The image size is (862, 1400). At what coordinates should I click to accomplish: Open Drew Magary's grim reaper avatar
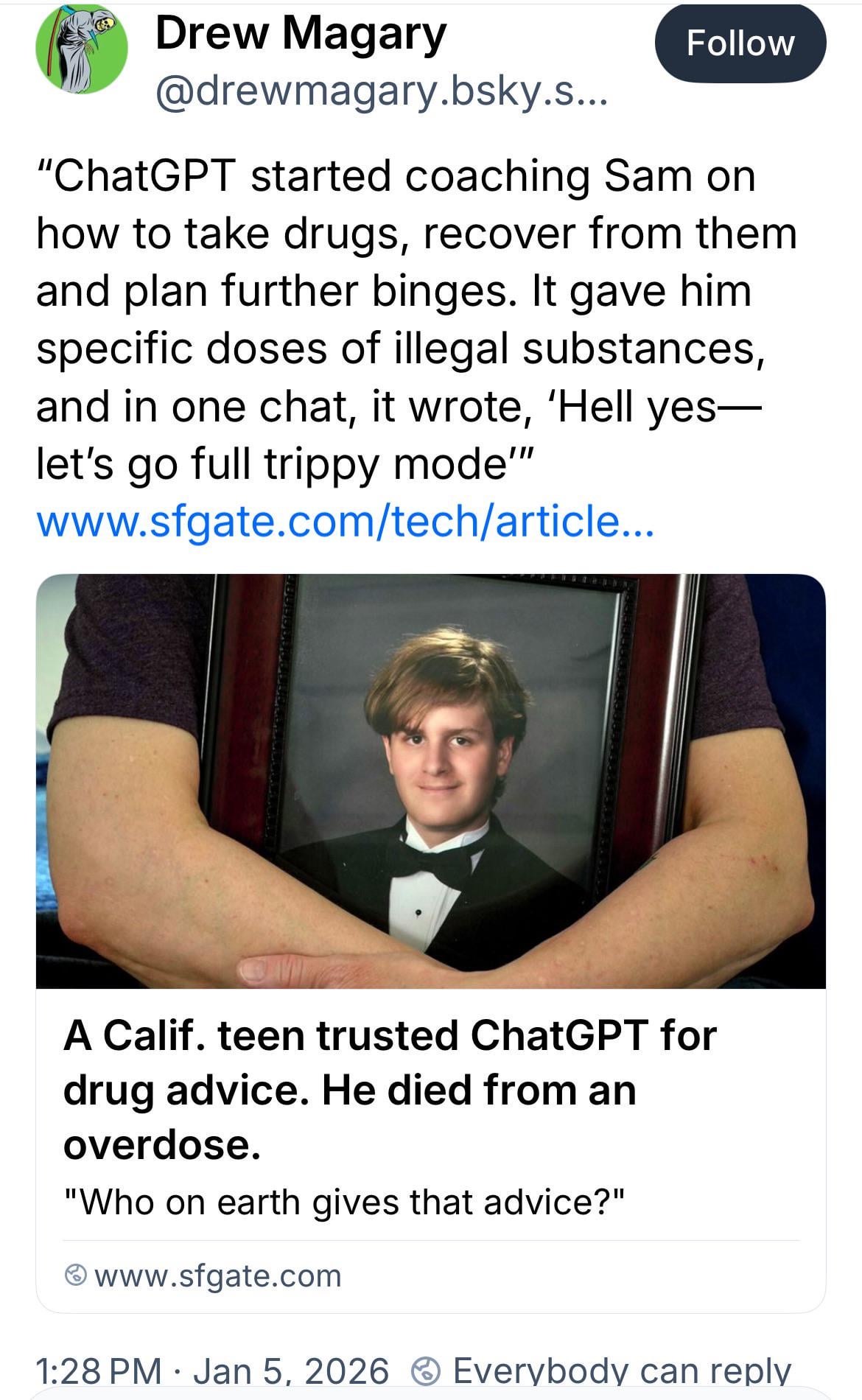(x=81, y=49)
